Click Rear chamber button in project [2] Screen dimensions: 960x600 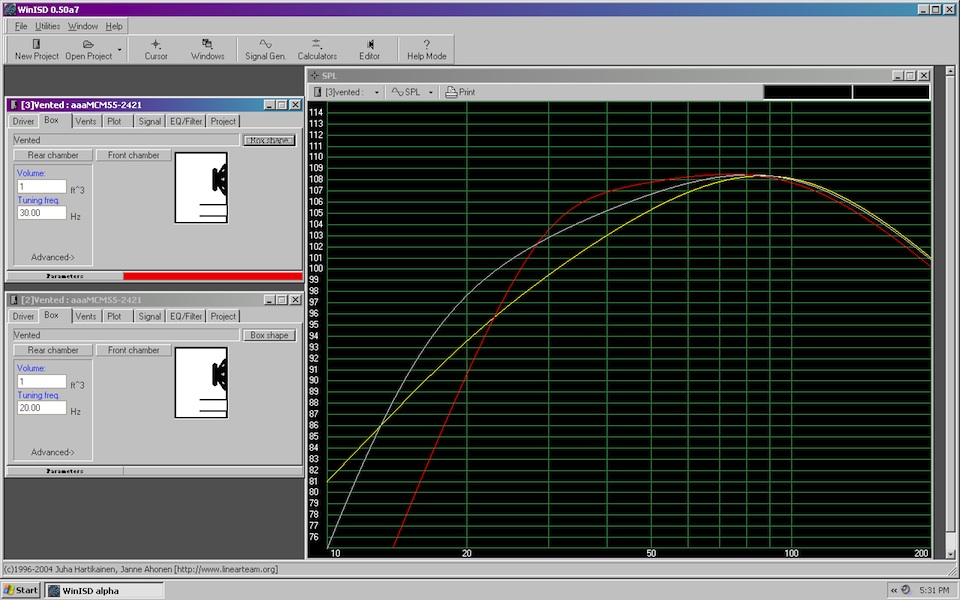[x=53, y=350]
